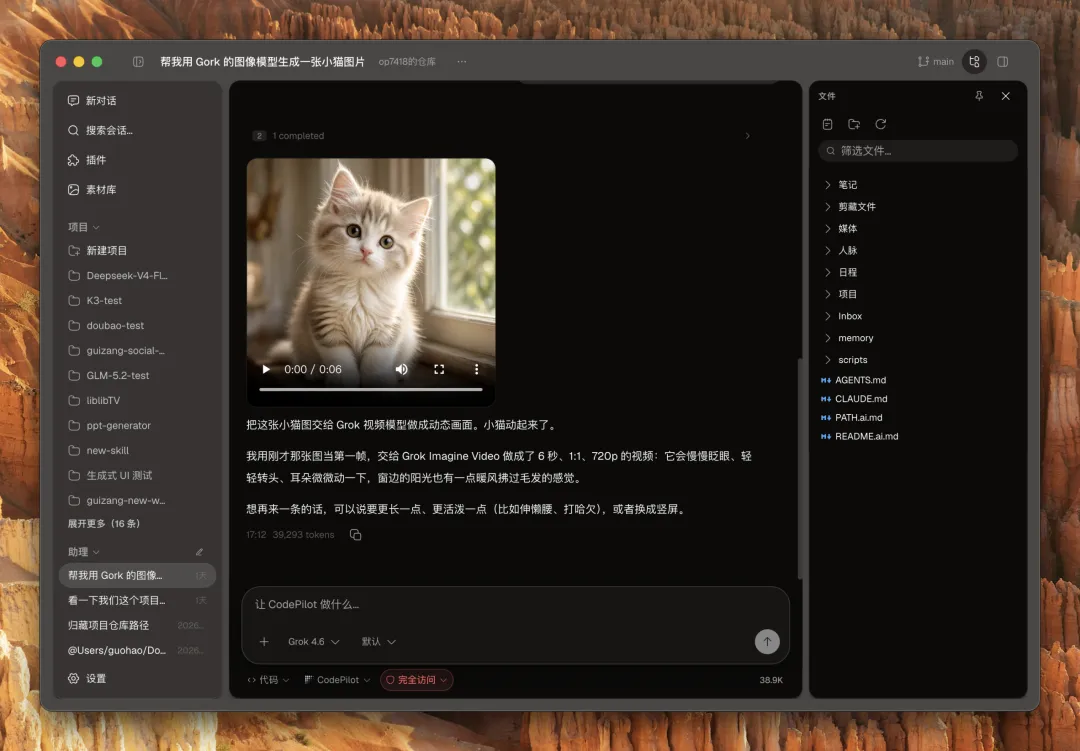1080x751 pixels.
Task: Refresh the file list
Action: (880, 124)
